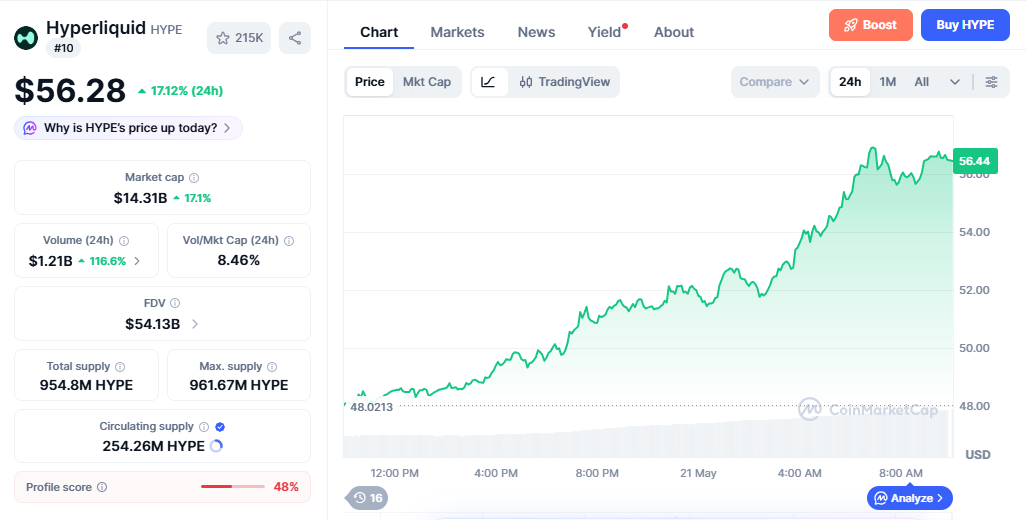Click the Profile score bar
The height and width of the screenshot is (520, 1026).
click(233, 487)
